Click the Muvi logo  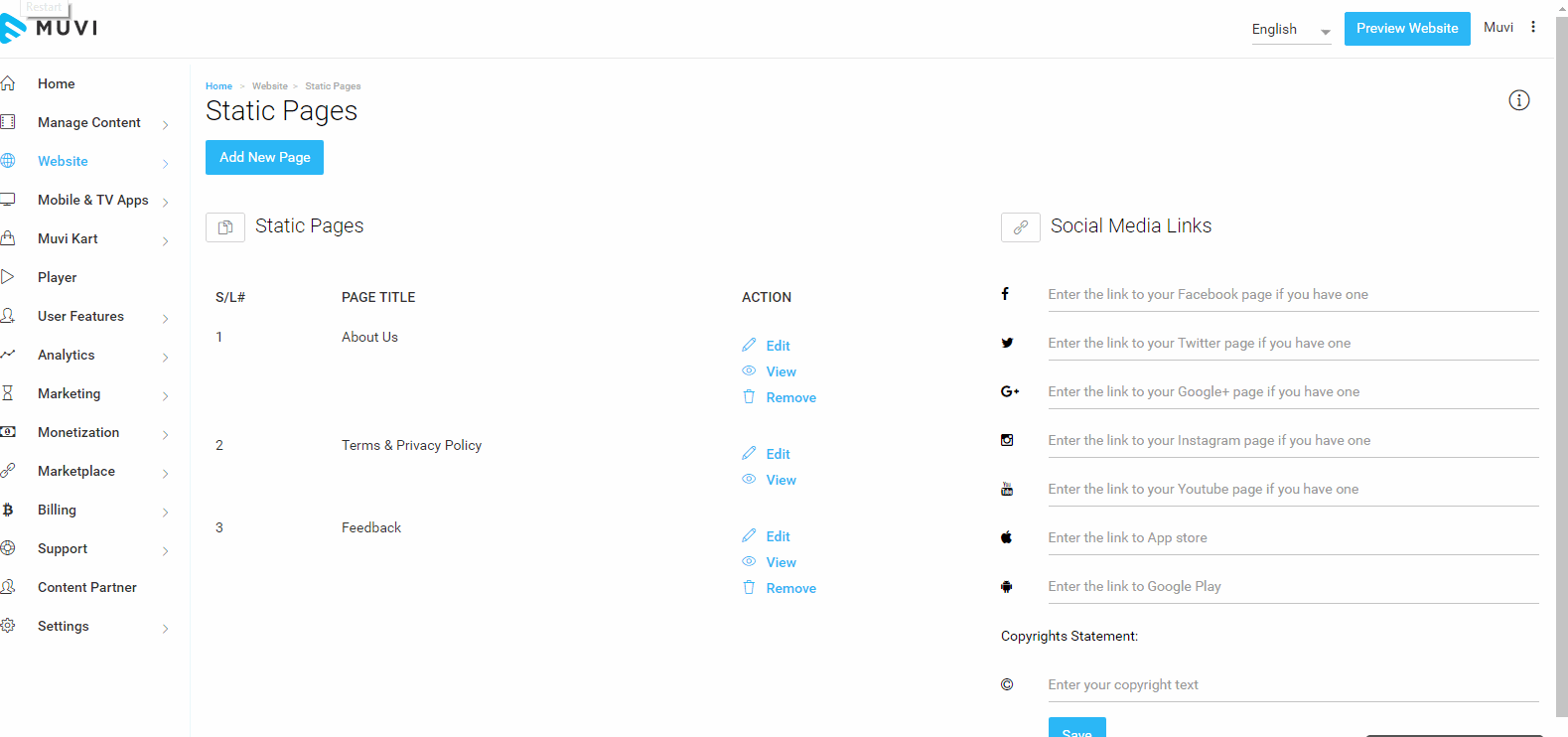click(x=49, y=28)
